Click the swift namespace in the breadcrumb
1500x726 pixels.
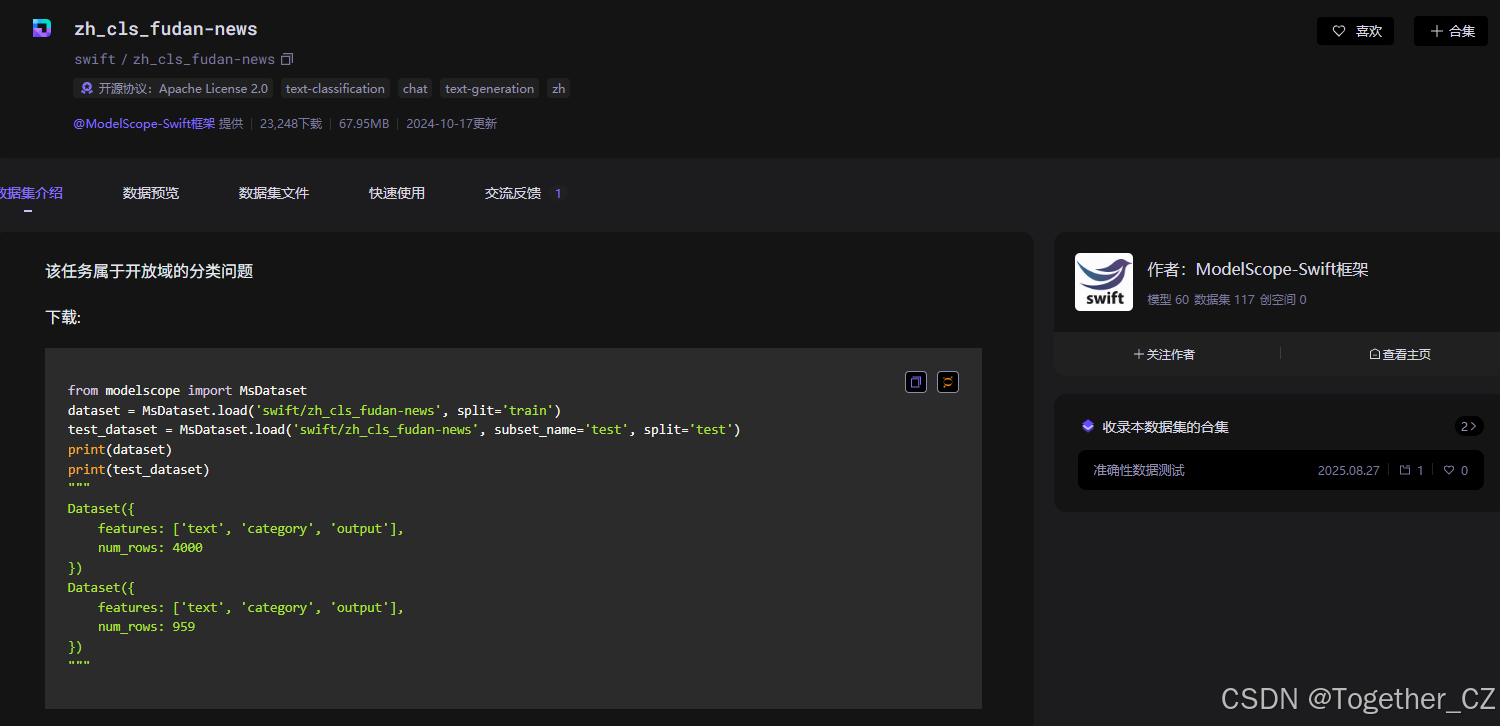(95, 59)
